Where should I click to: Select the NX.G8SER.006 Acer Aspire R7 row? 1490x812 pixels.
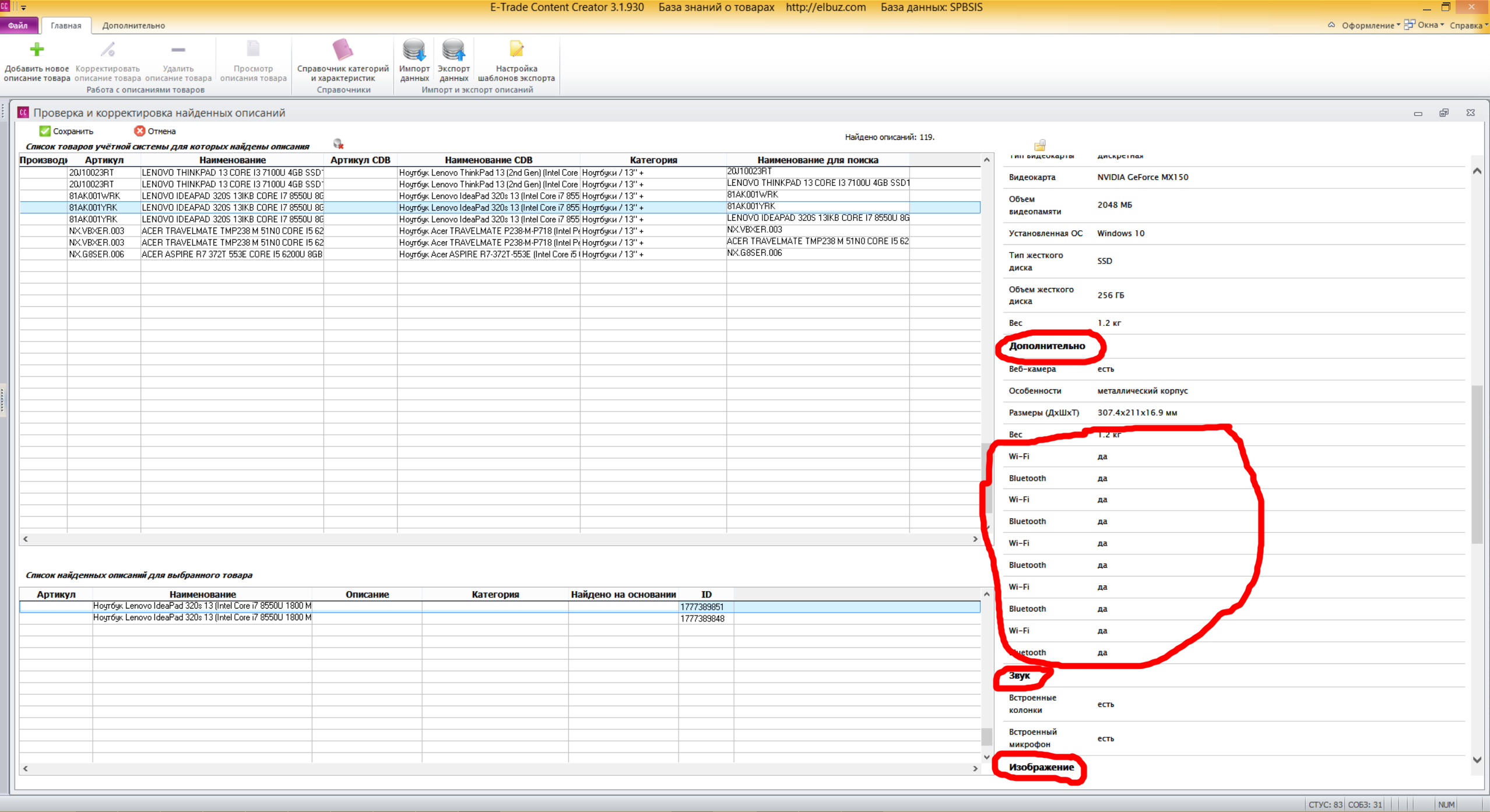point(500,254)
